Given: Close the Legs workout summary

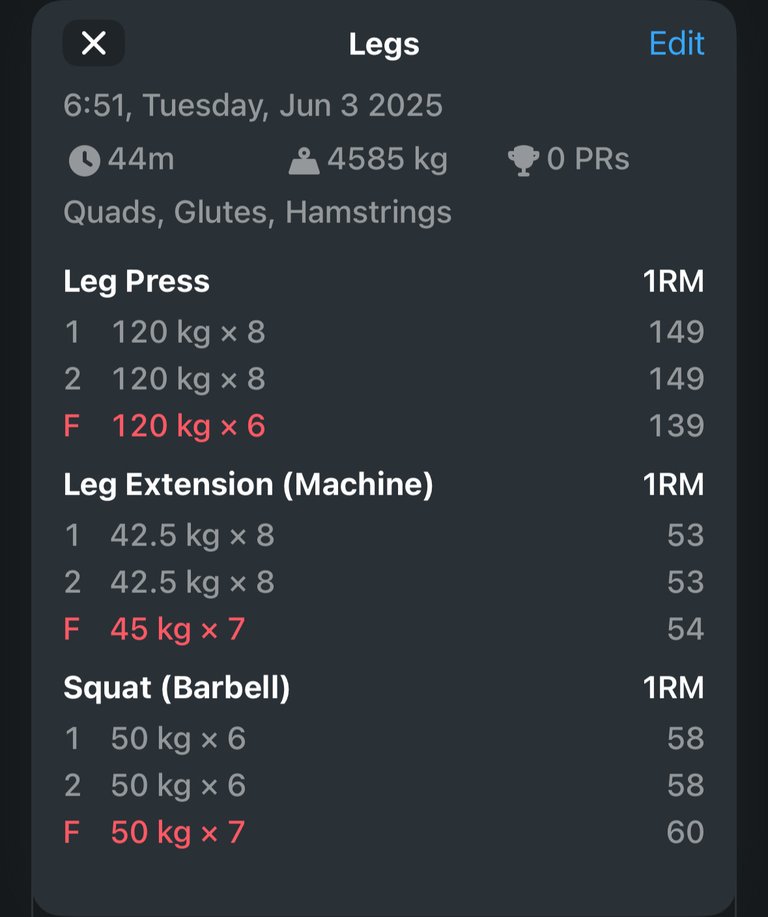Looking at the screenshot, I should tap(94, 43).
